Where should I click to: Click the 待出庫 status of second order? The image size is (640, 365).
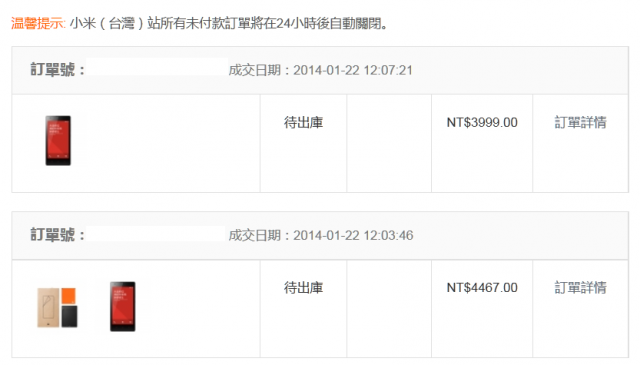coord(303,288)
